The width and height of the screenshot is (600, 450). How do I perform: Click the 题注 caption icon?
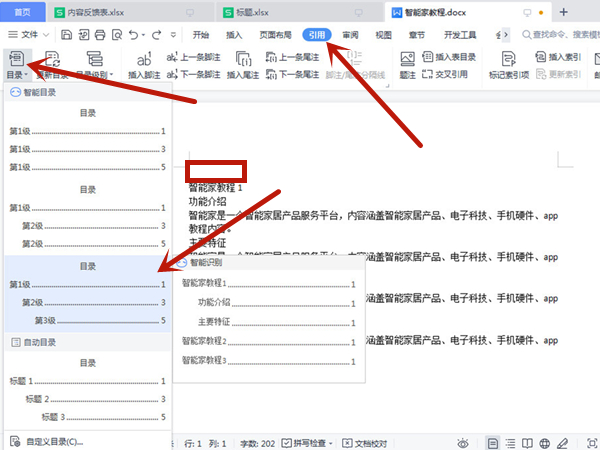click(x=408, y=59)
